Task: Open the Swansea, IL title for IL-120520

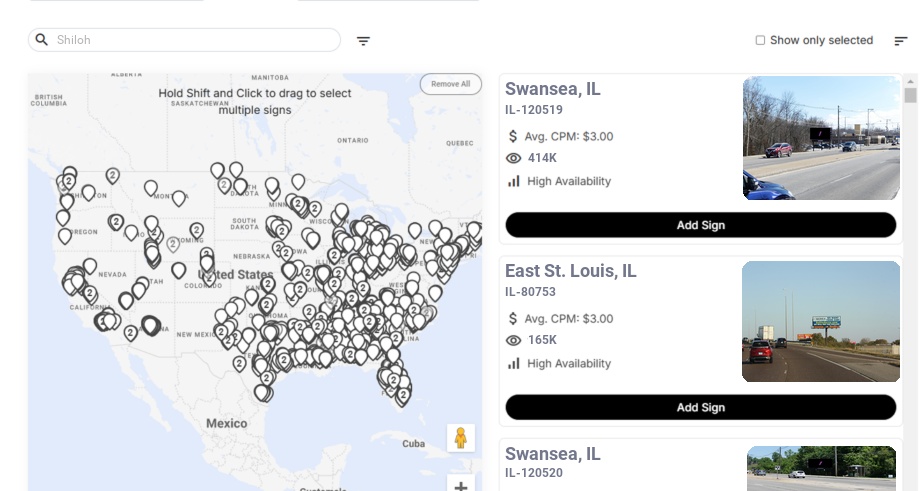Action: click(553, 454)
